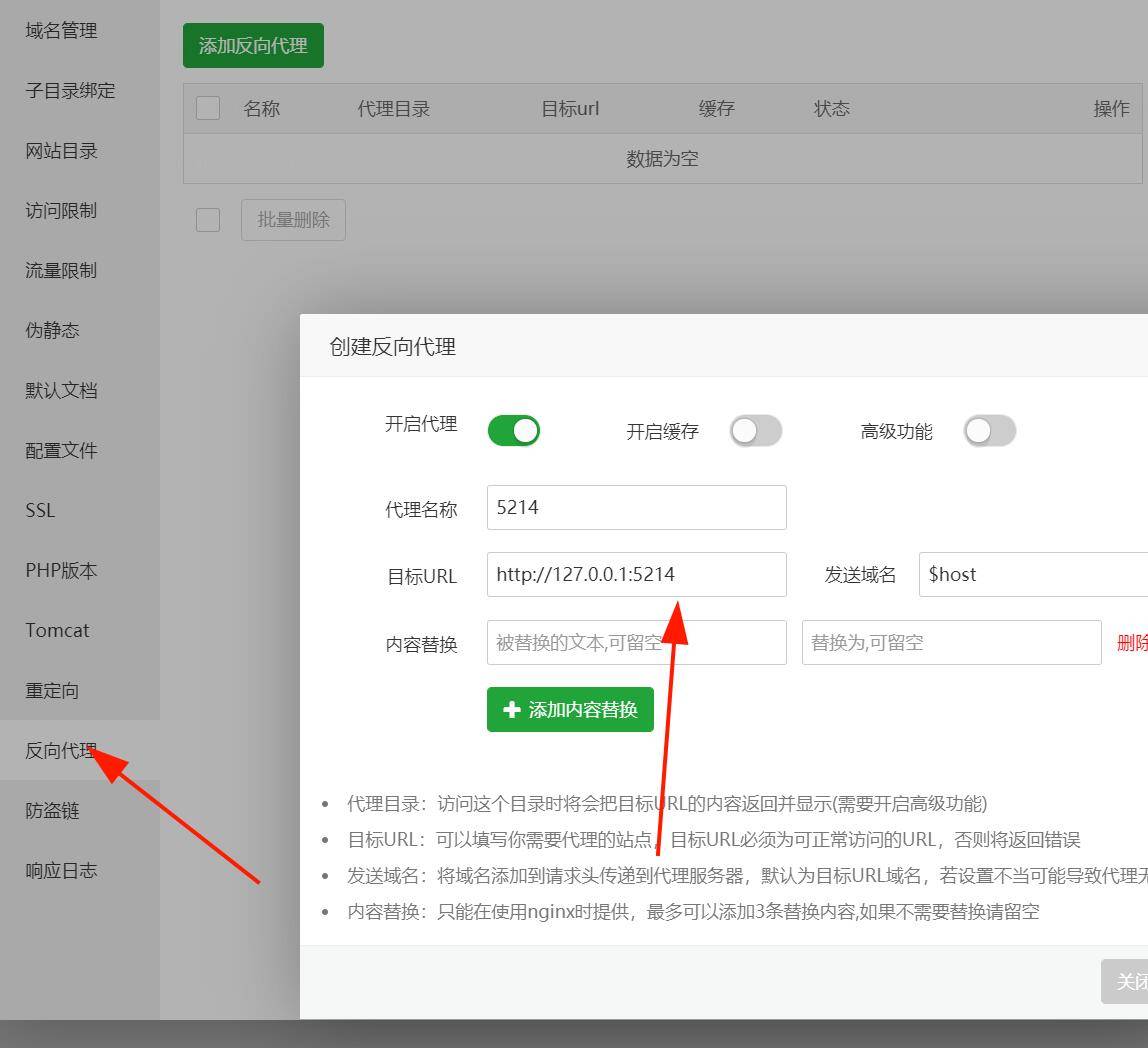The image size is (1148, 1048).
Task: Click the 批量删除 button
Action: point(292,219)
